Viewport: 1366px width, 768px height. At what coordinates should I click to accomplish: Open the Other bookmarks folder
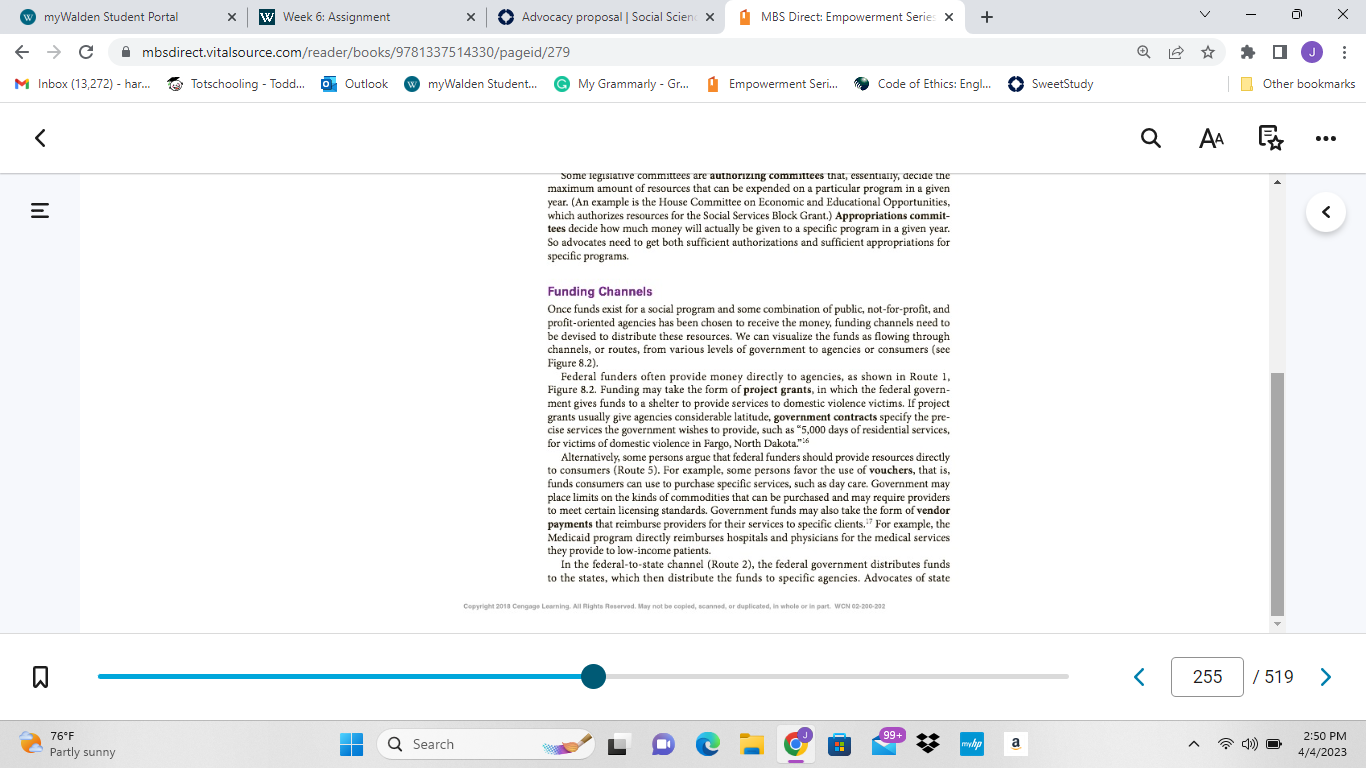click(x=1297, y=84)
